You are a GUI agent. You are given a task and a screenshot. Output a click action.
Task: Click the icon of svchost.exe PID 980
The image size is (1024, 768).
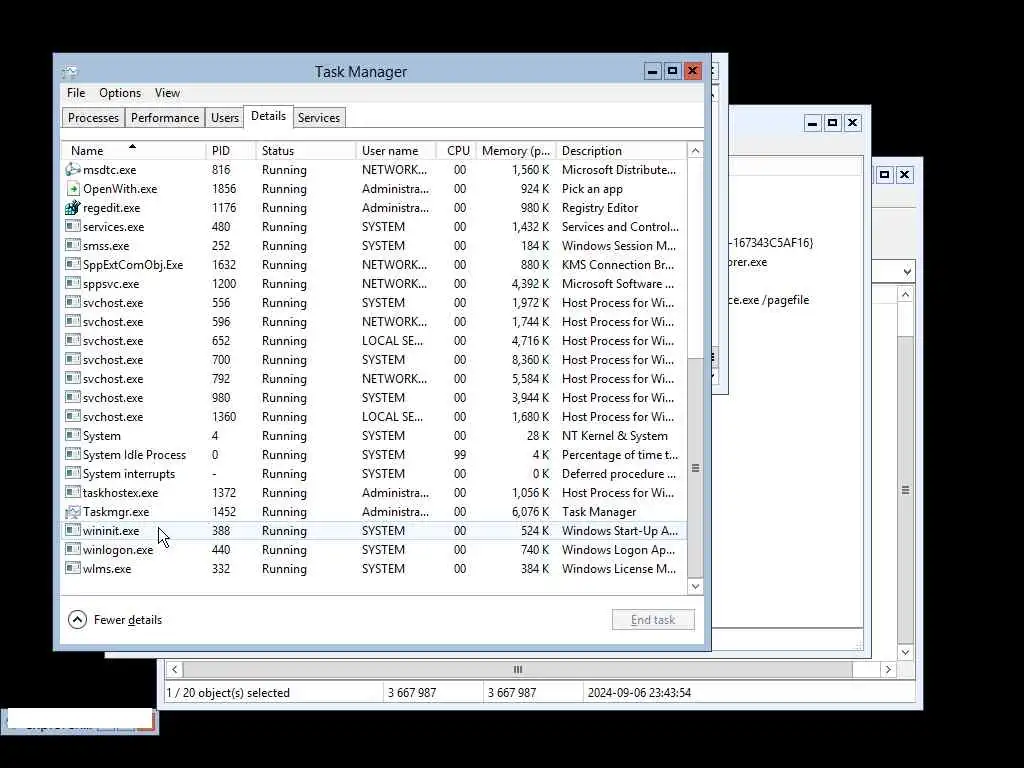(72, 396)
